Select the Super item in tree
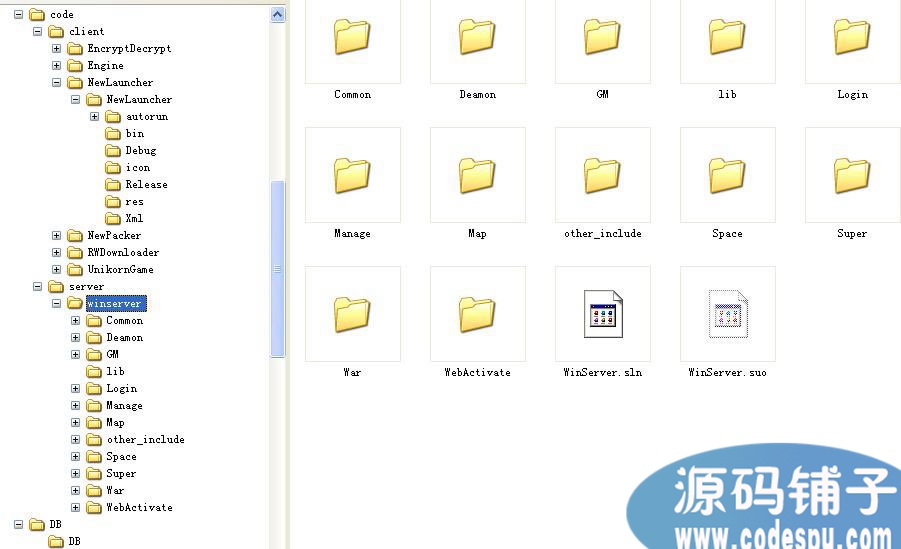901x549 pixels. coord(121,473)
